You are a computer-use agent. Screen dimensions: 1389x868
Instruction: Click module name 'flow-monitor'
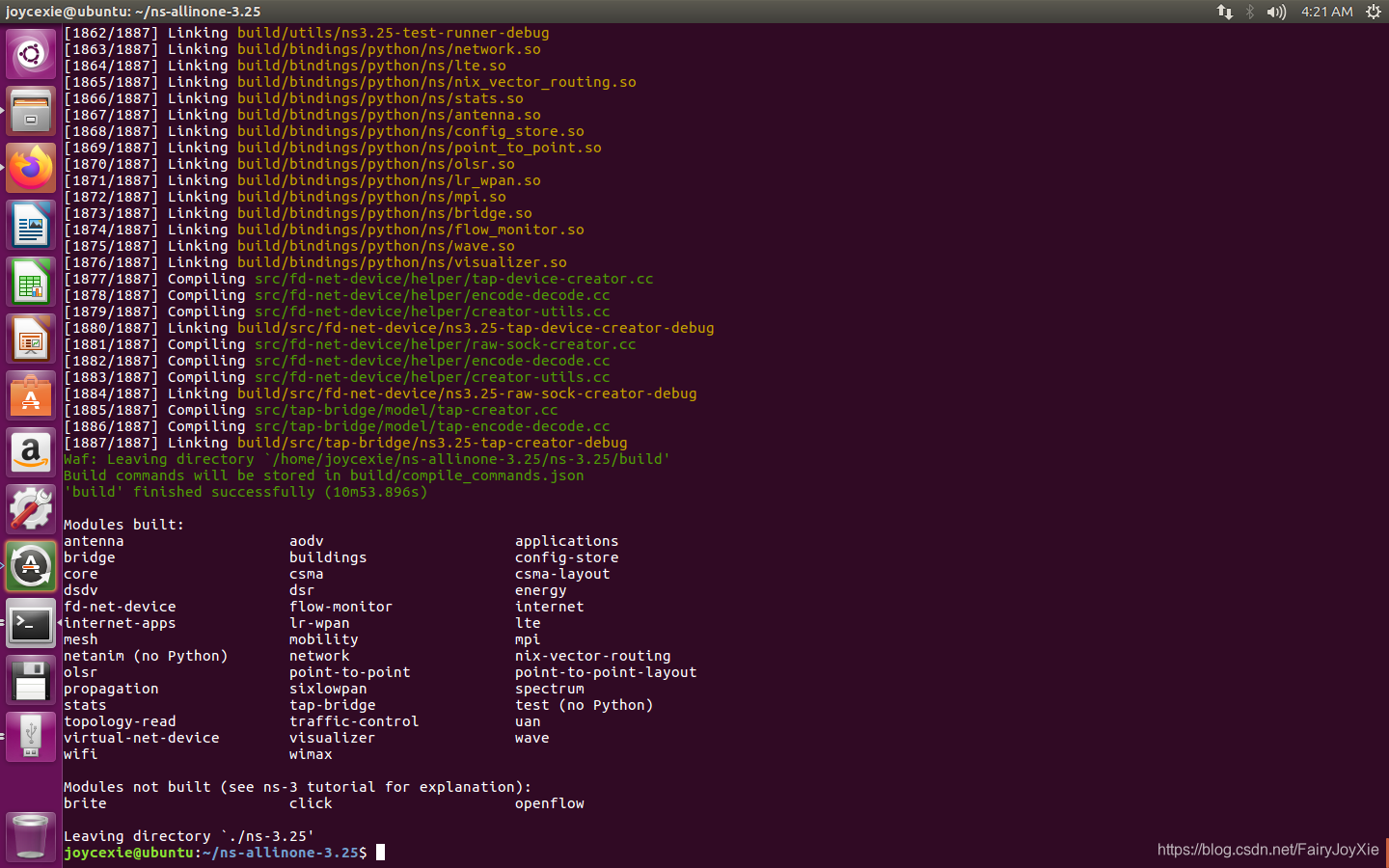coord(340,607)
